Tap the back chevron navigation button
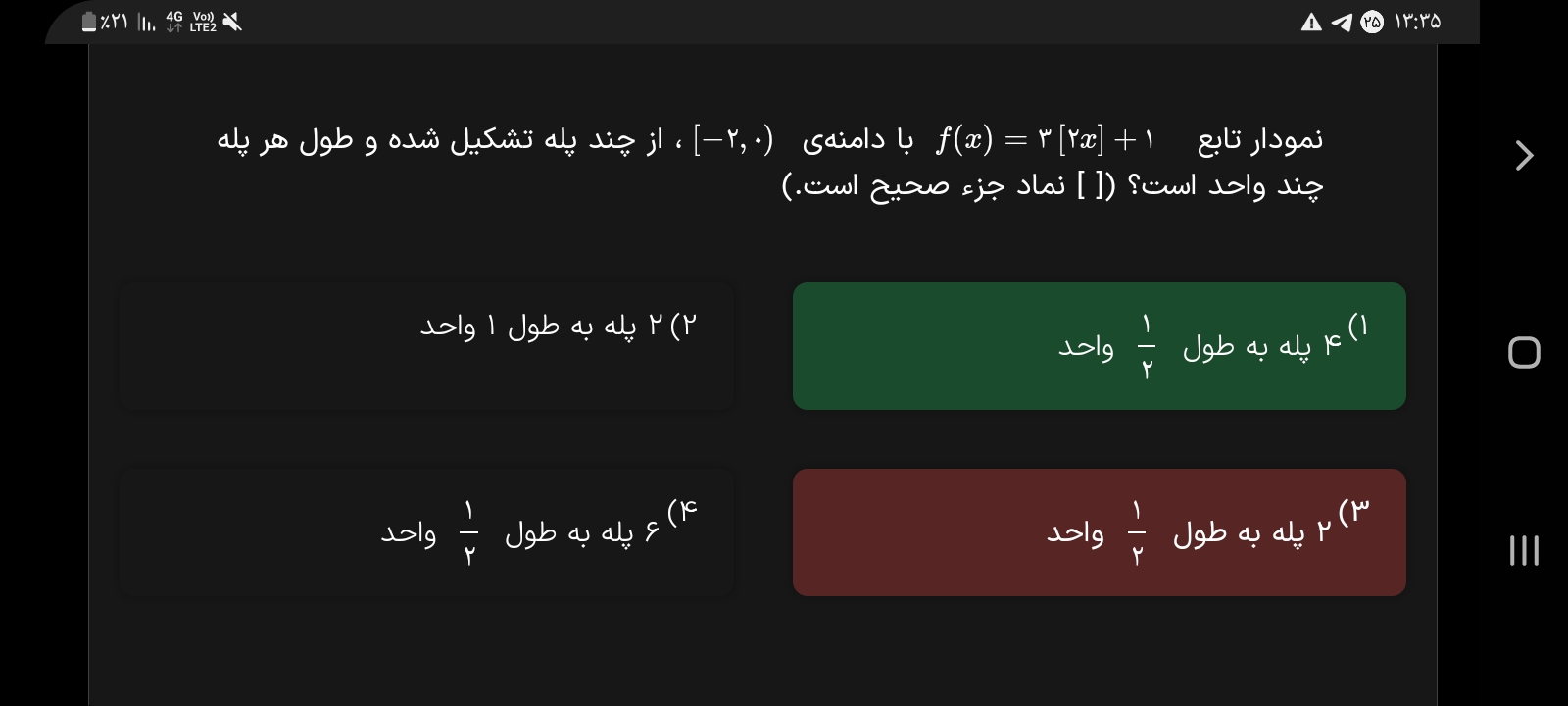 (x=1524, y=155)
